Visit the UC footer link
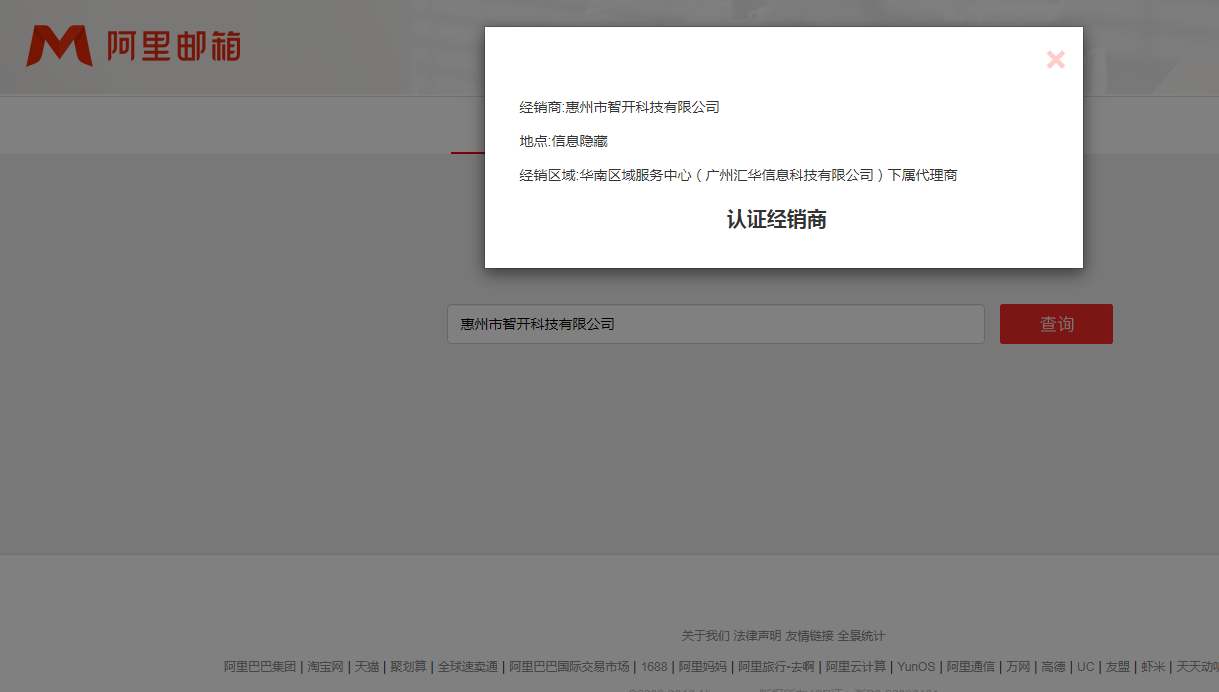This screenshot has width=1219, height=692. pos(1085,667)
